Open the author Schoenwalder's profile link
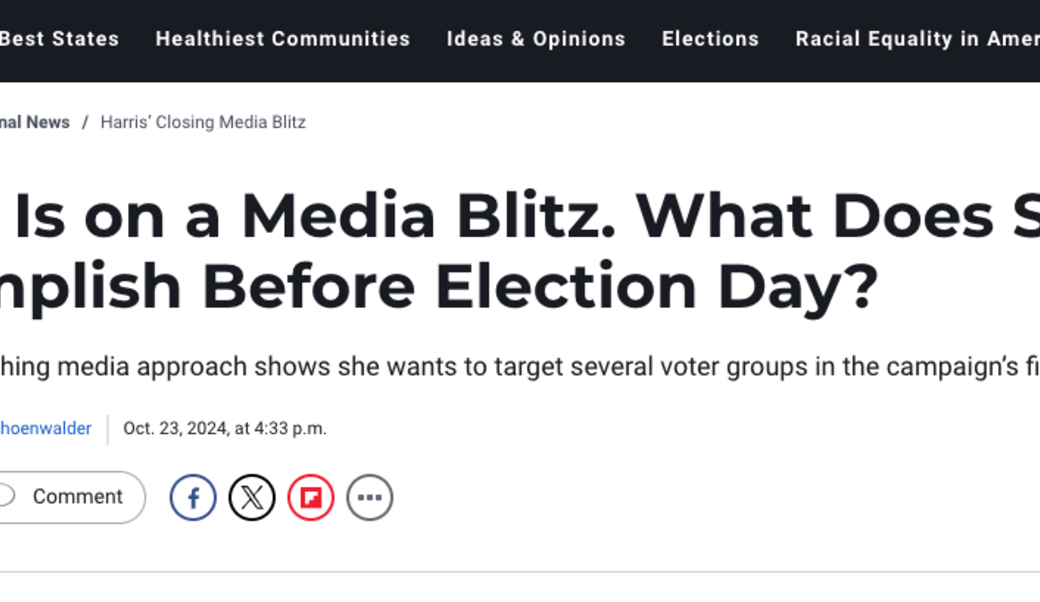The width and height of the screenshot is (1040, 602). pyautogui.click(x=45, y=428)
